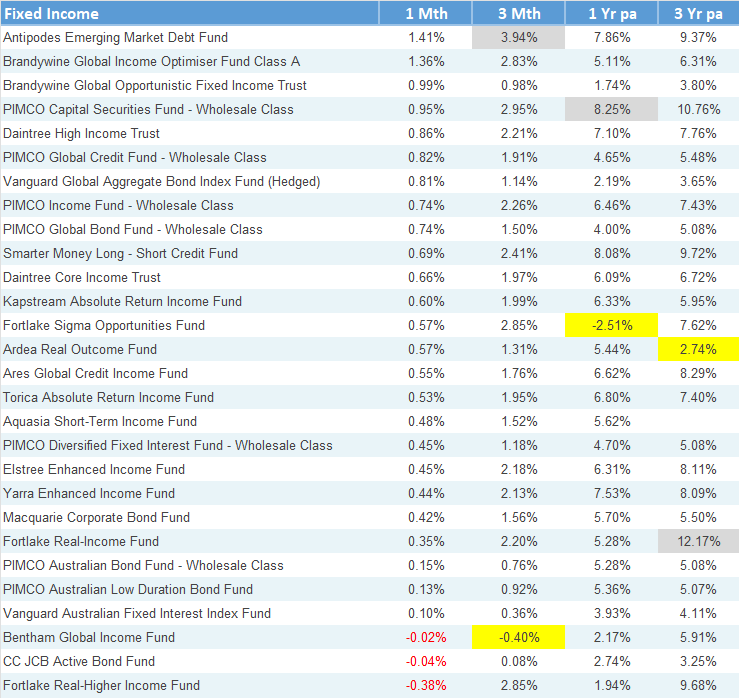
Task: Click the 0.36% three-month value
Action: click(x=519, y=614)
